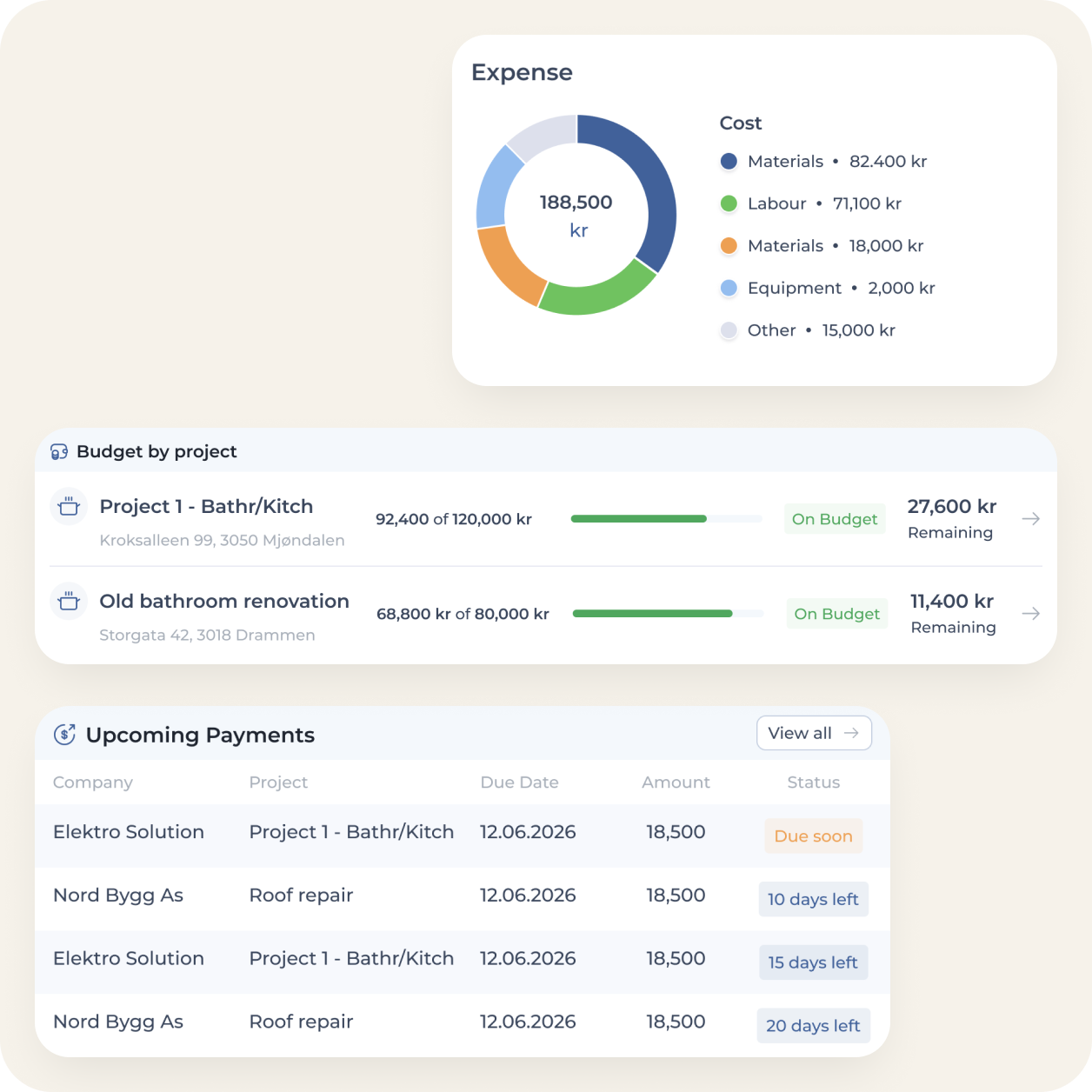1092x1092 pixels.
Task: Click the 10 days left status badge
Action: pos(813,899)
